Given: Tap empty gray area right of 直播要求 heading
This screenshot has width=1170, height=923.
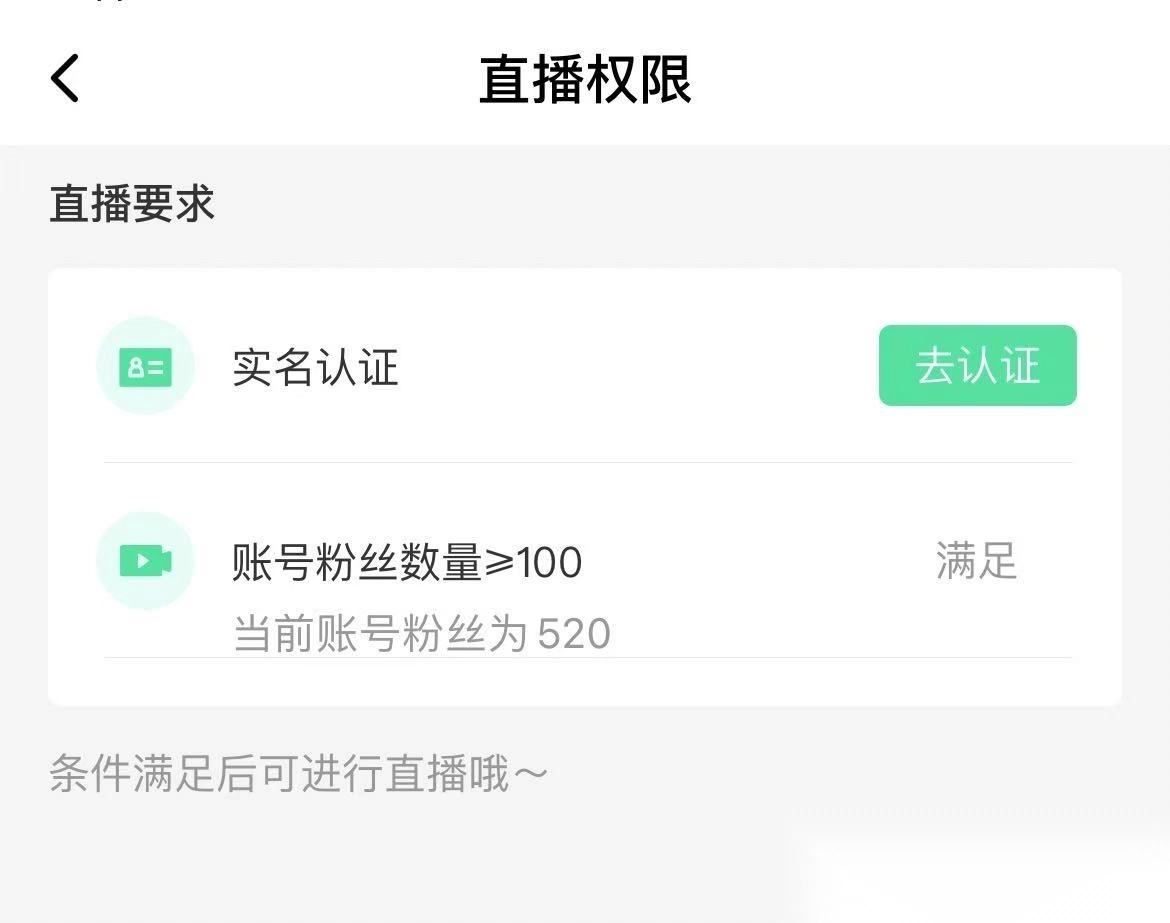Looking at the screenshot, I should pos(700,205).
